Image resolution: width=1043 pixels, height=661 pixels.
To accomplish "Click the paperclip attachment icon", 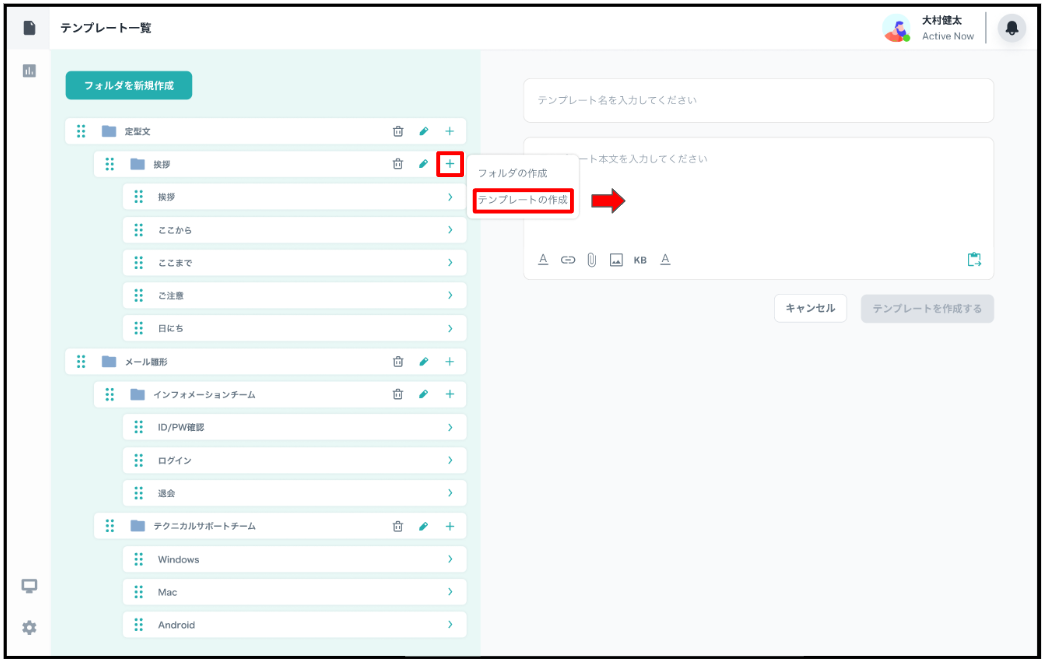I will coord(591,260).
